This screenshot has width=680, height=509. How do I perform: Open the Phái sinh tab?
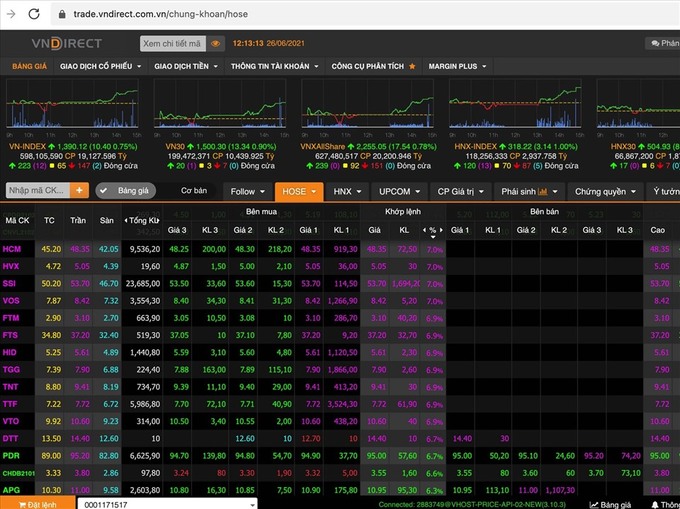pos(529,192)
